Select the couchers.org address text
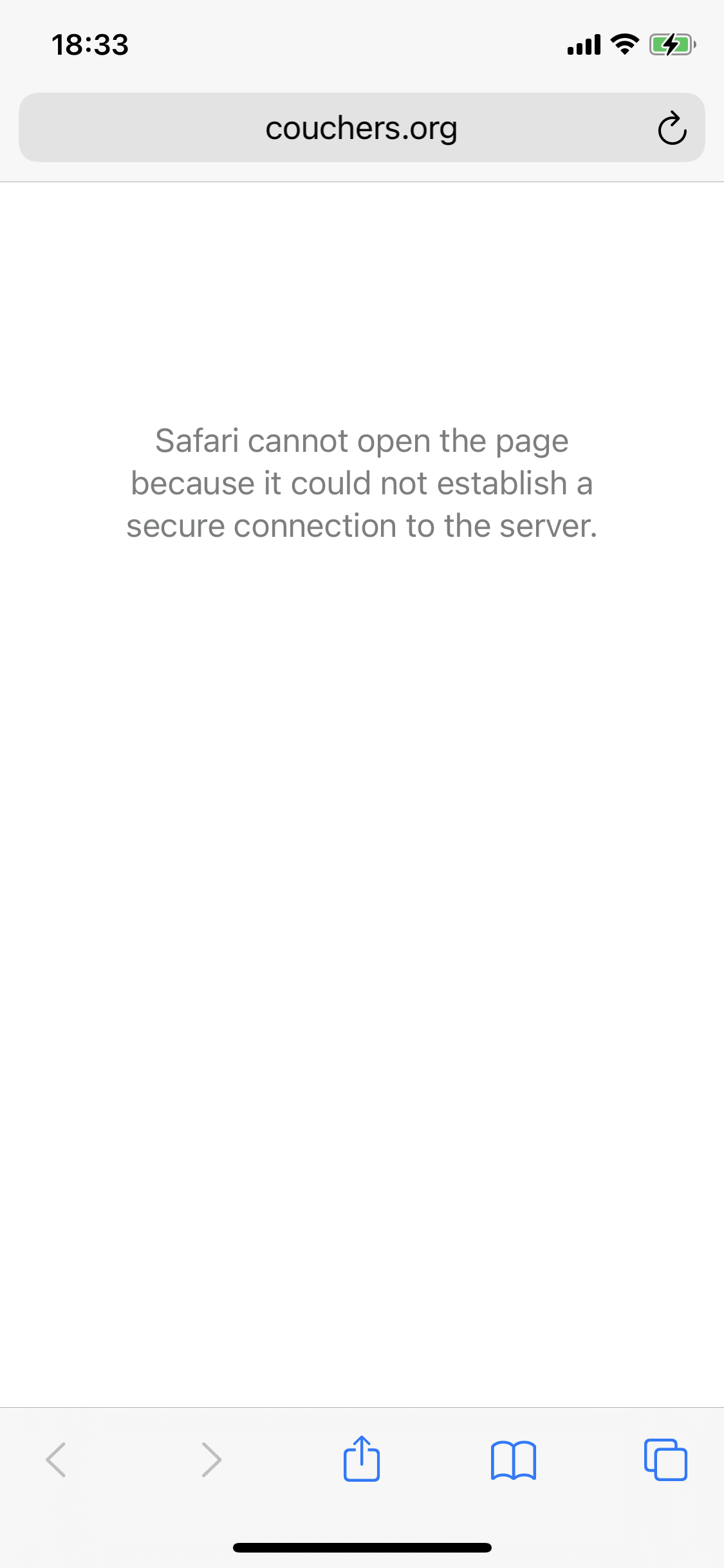This screenshot has height=1568, width=724. coord(361,128)
